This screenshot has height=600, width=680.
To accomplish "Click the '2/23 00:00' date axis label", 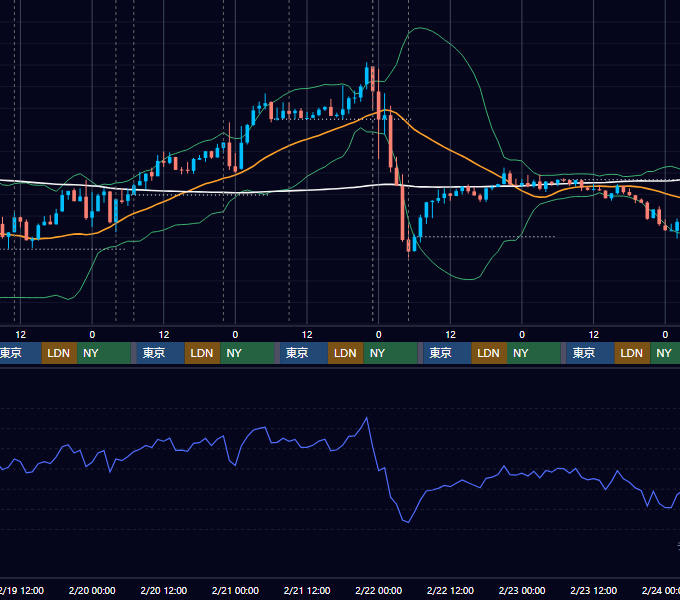I will point(522,590).
